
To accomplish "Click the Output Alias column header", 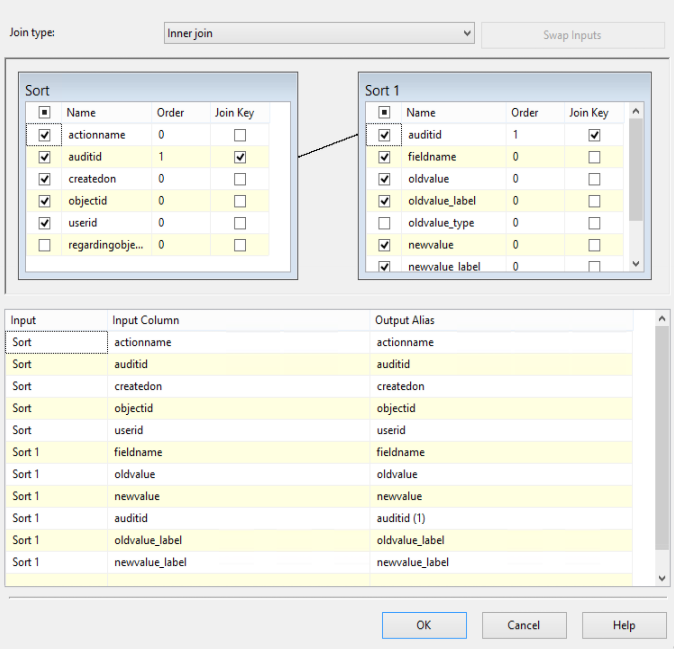I will pyautogui.click(x=501, y=320).
